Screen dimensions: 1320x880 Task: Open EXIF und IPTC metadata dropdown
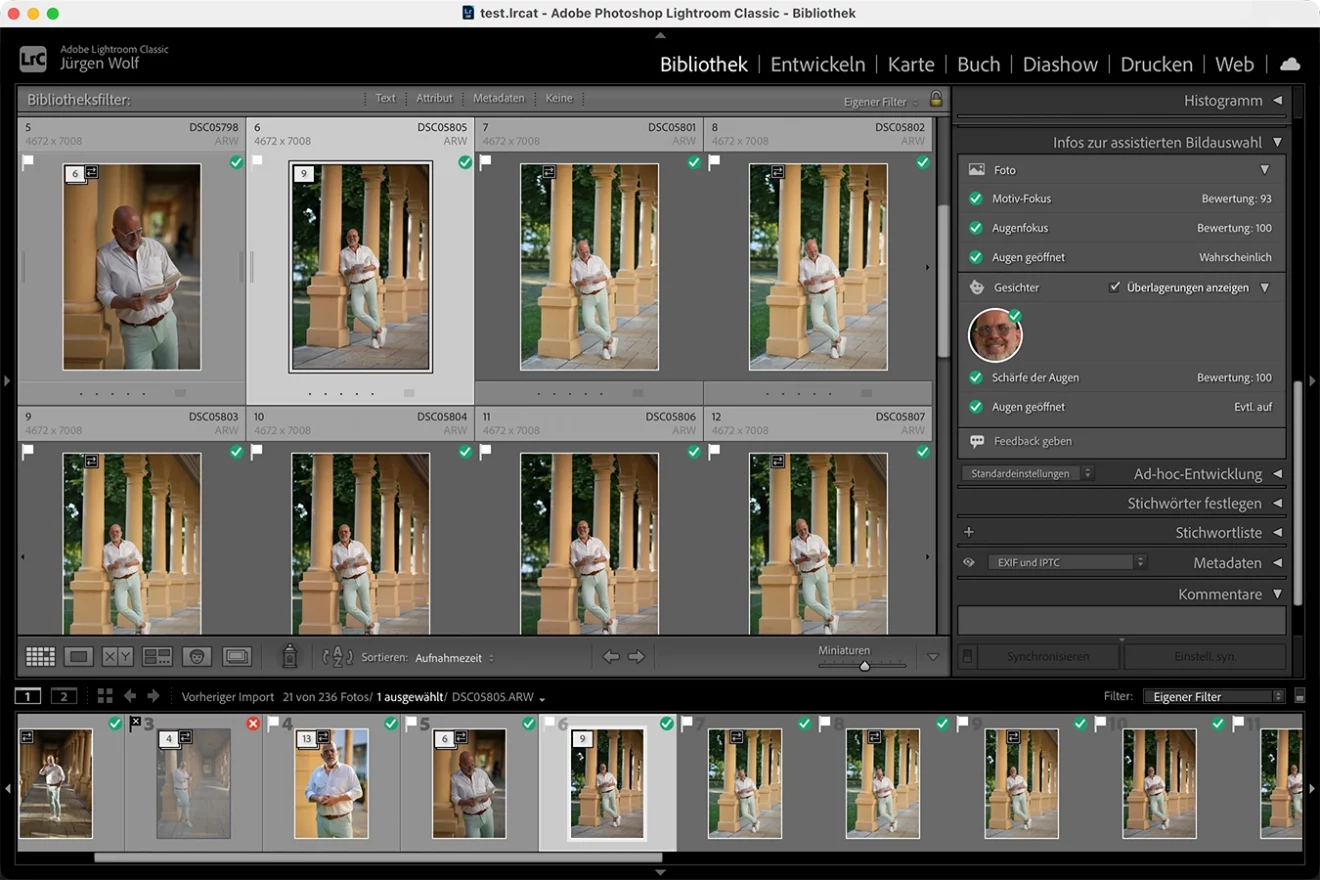1066,563
